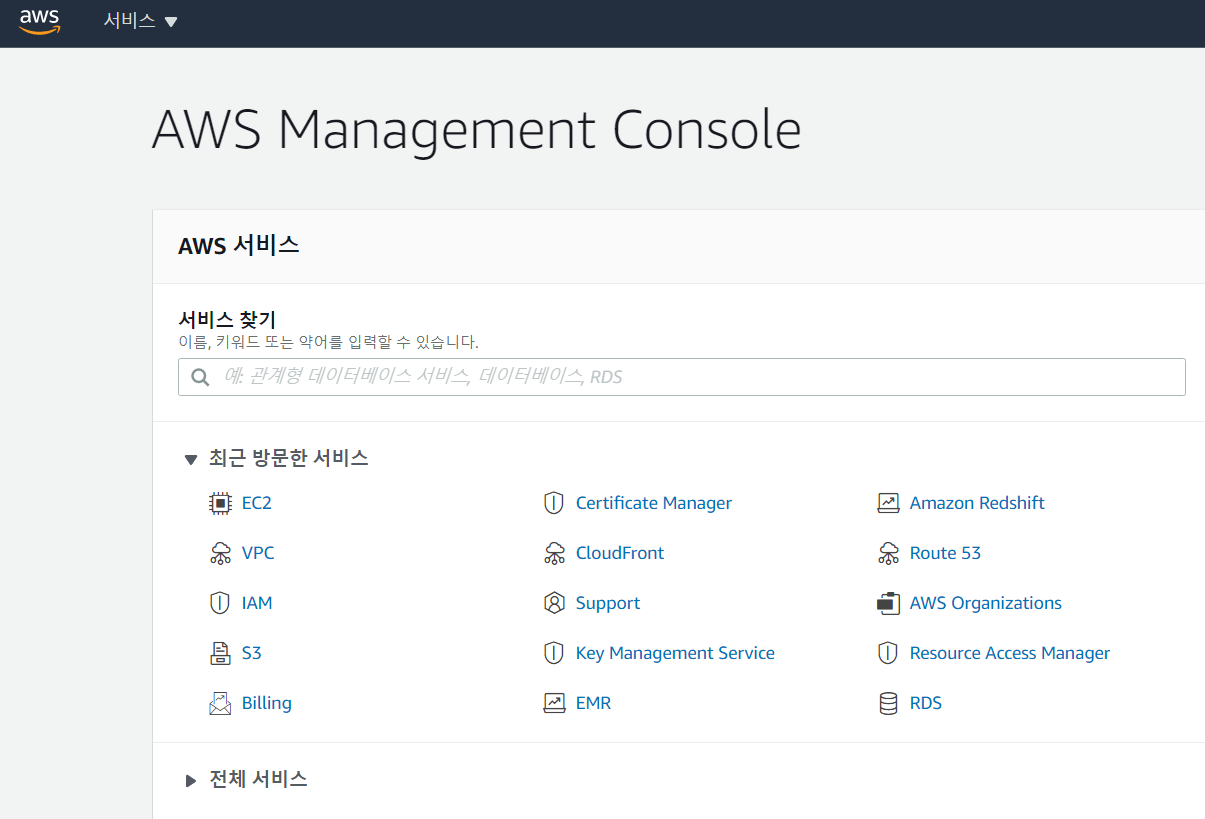This screenshot has width=1205, height=819.
Task: Navigate to Resource Access Manager
Action: tap(1009, 653)
